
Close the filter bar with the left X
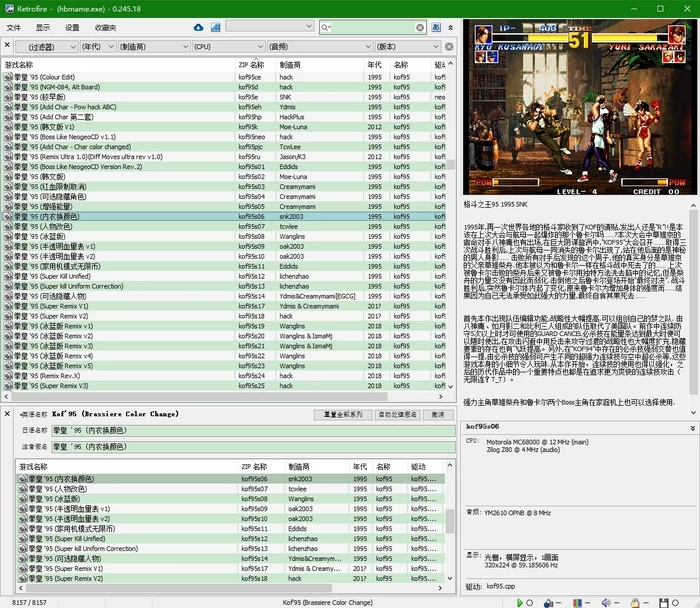(x=7, y=46)
